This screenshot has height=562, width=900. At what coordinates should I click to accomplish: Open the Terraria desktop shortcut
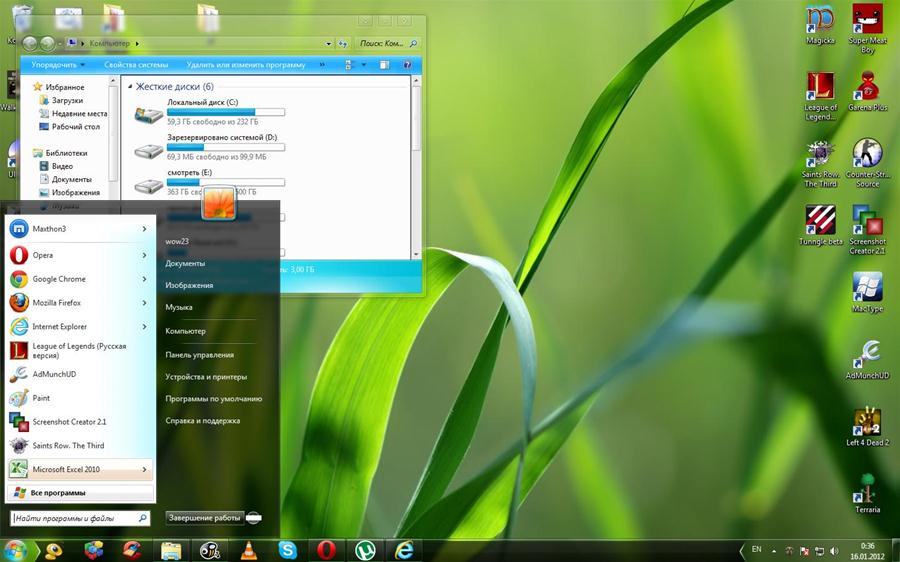pyautogui.click(x=867, y=490)
